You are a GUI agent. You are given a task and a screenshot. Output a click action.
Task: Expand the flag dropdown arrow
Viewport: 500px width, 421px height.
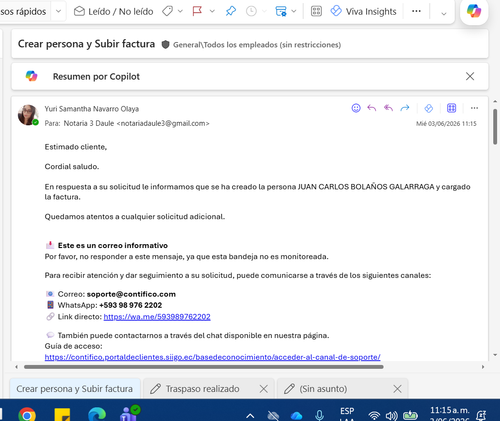click(x=212, y=11)
